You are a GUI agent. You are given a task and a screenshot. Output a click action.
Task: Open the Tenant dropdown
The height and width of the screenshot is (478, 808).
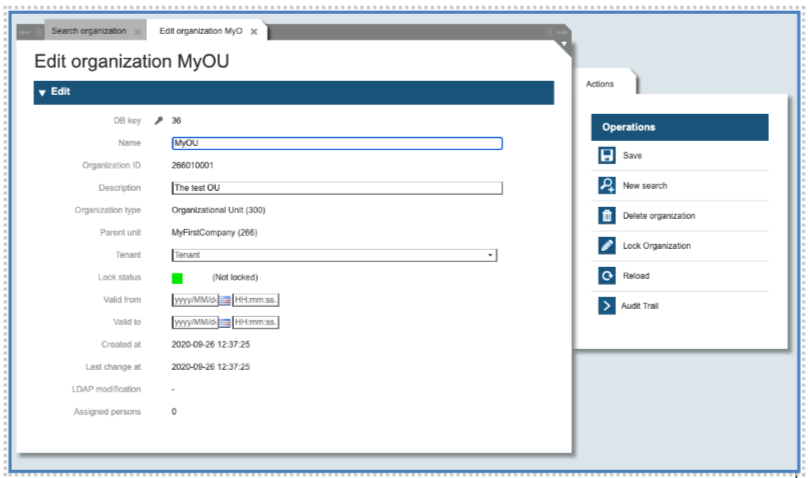490,255
